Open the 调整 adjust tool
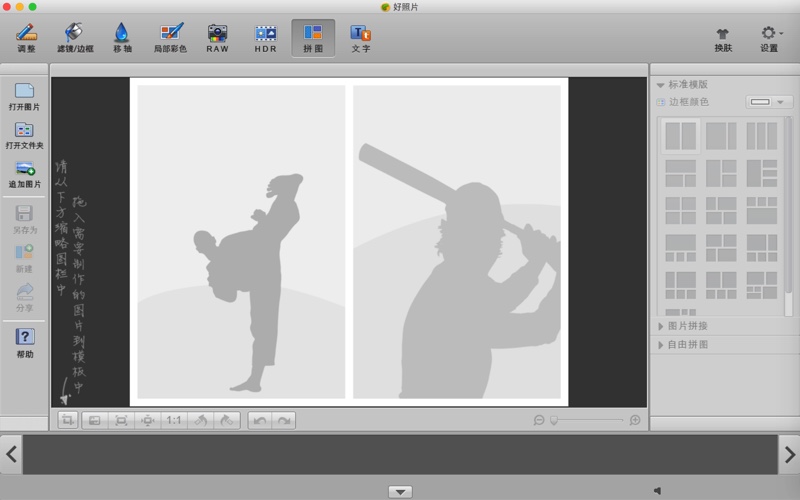The height and width of the screenshot is (500, 800). point(26,38)
